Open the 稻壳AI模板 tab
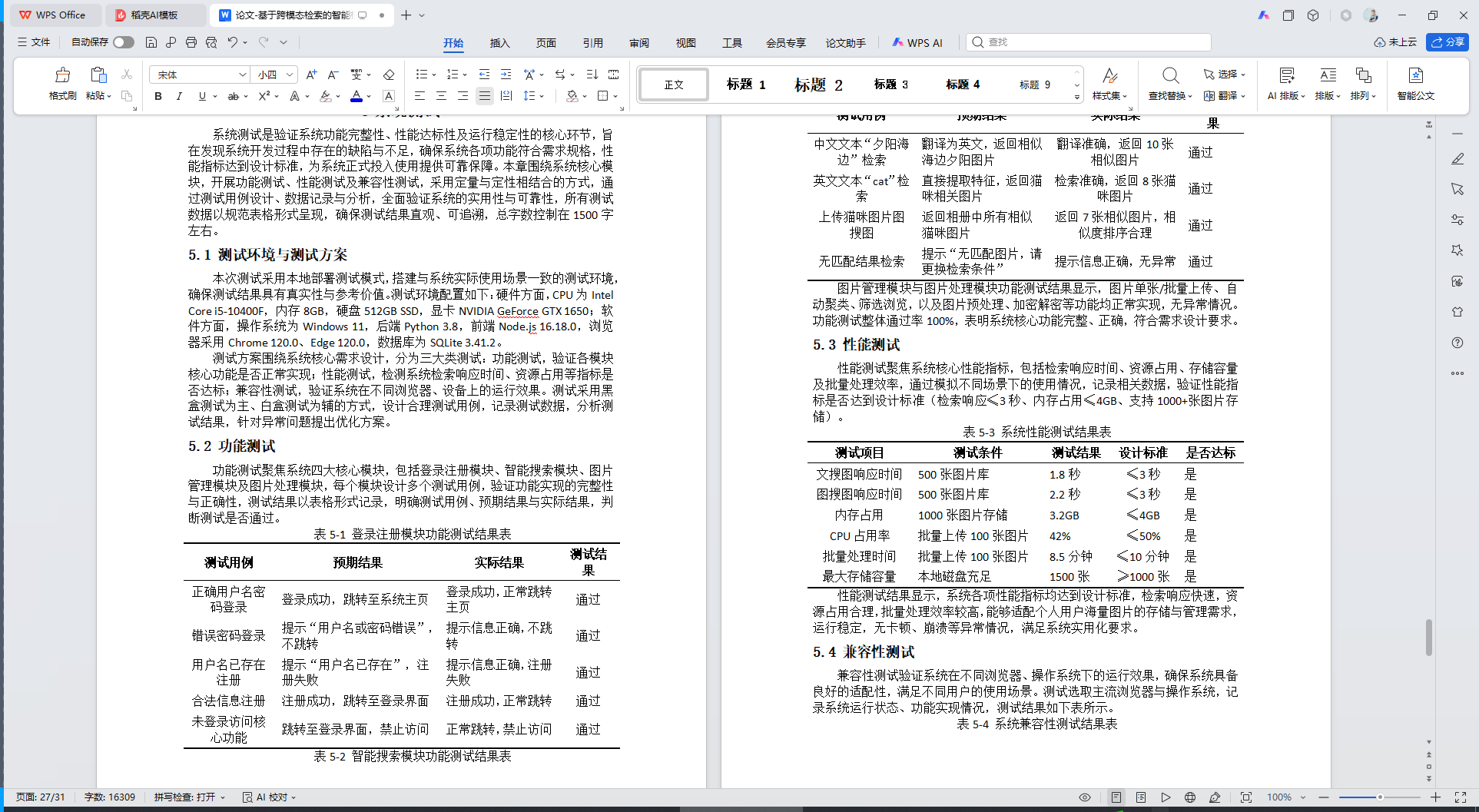1479x812 pixels. pos(154,15)
